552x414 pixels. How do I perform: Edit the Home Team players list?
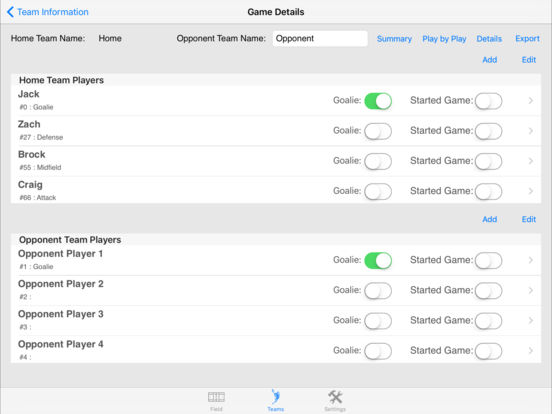(529, 60)
